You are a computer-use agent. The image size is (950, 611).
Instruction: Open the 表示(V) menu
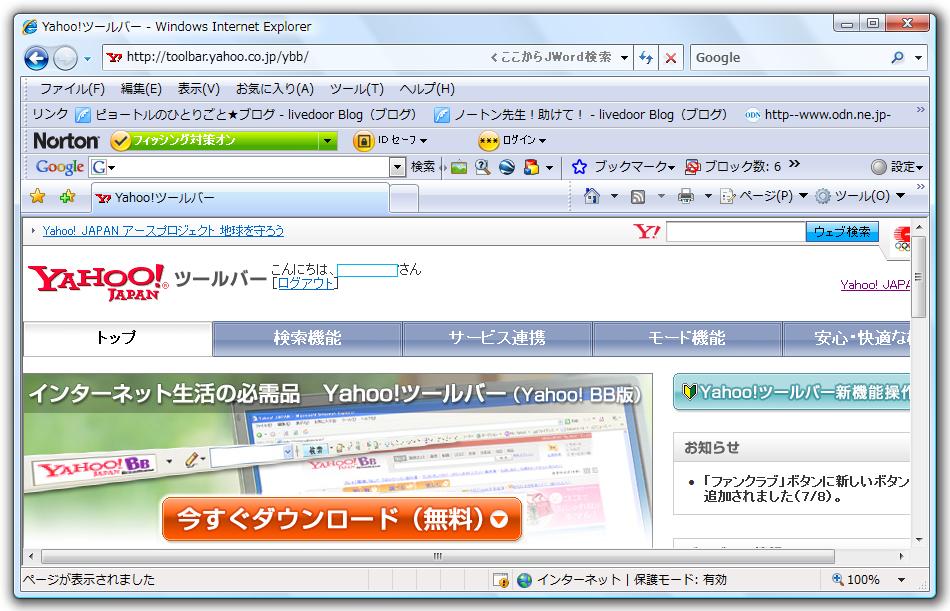tap(198, 89)
